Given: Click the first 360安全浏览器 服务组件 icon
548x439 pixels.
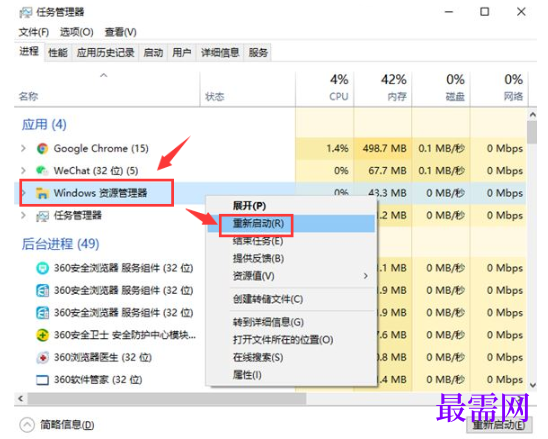Looking at the screenshot, I should (42, 268).
